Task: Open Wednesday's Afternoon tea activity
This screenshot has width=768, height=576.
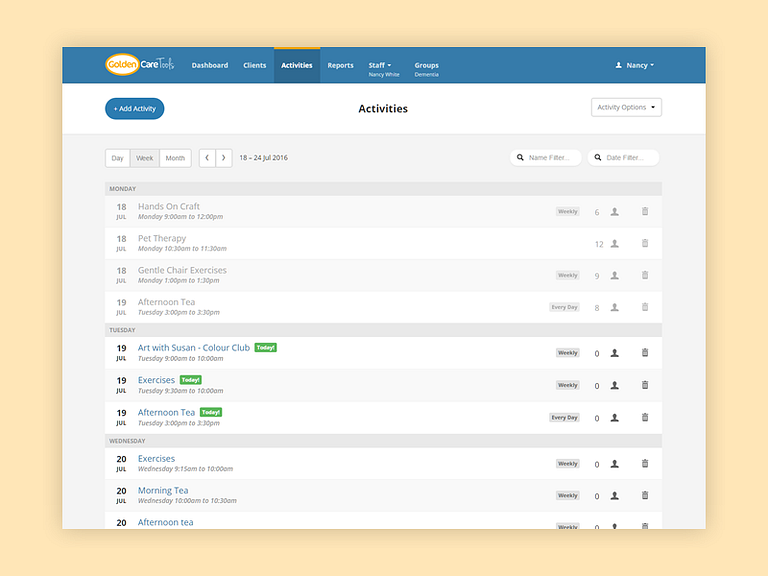Action: [166, 522]
